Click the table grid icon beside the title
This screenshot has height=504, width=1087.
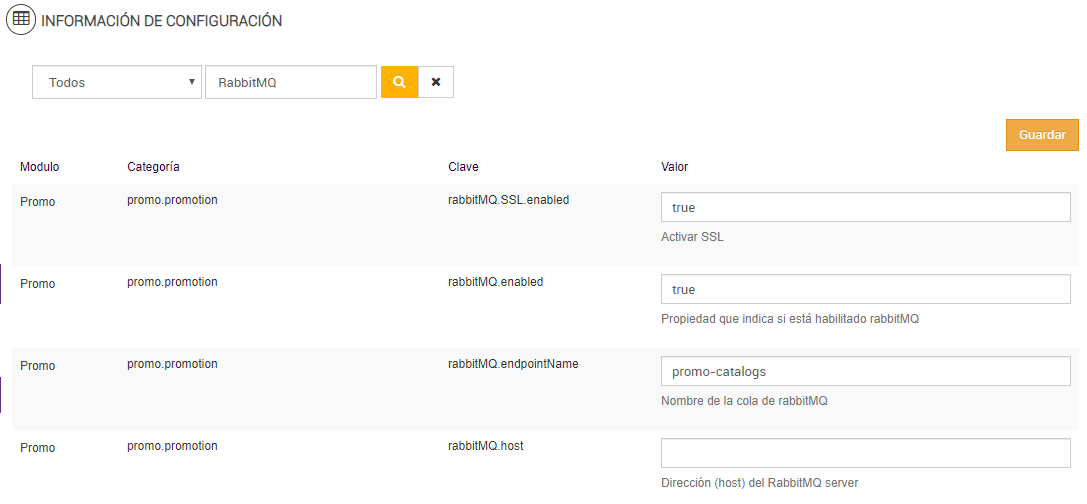point(21,20)
